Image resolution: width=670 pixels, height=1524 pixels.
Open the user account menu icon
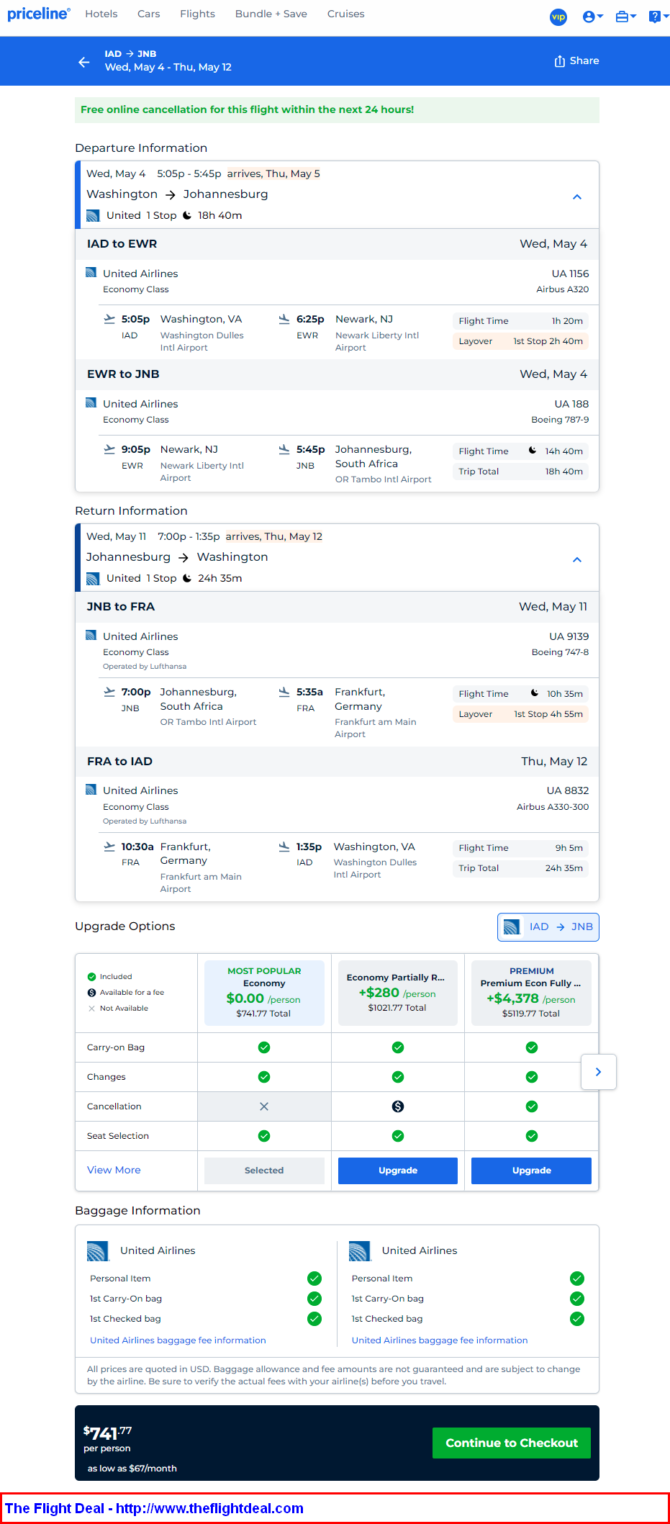[x=594, y=16]
